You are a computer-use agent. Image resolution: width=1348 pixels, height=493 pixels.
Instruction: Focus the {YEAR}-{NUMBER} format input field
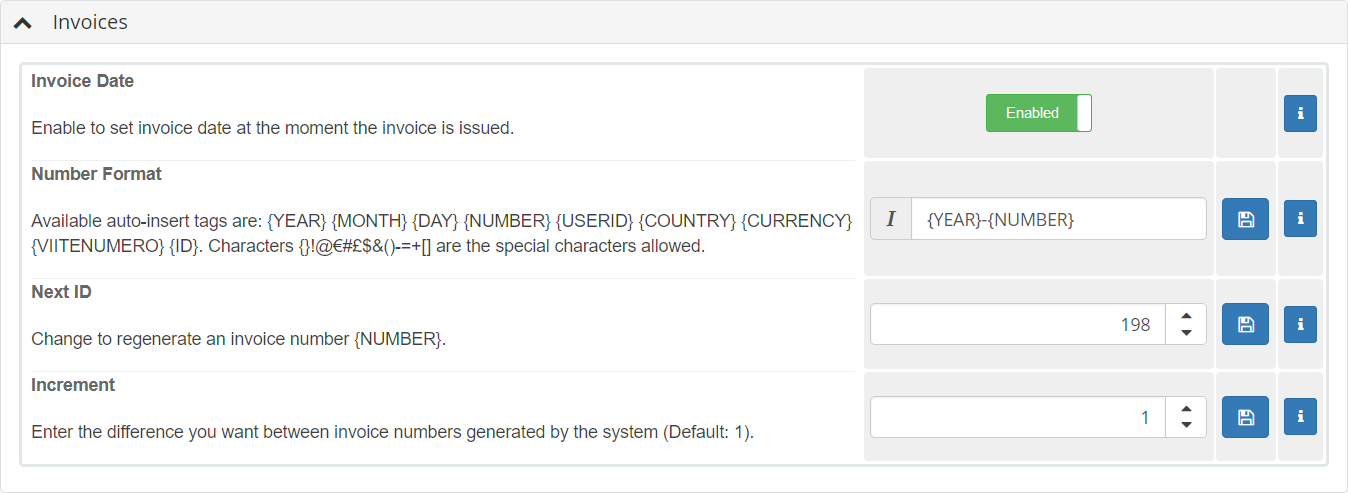pyautogui.click(x=1059, y=218)
